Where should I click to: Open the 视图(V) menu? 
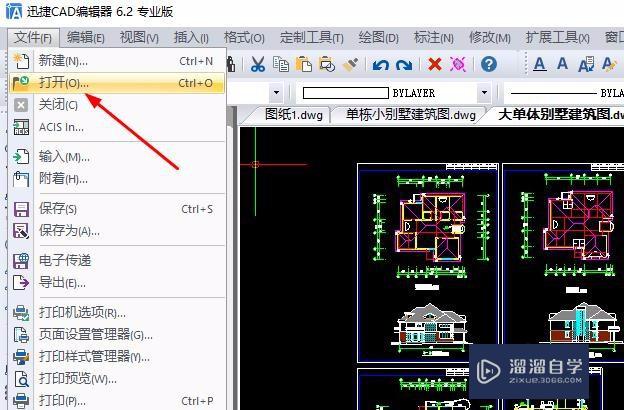tap(139, 38)
